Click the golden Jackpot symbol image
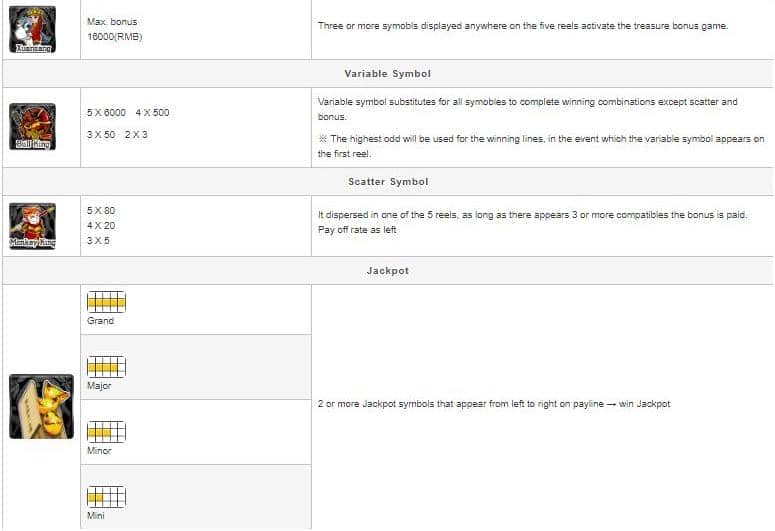The height and width of the screenshot is (531, 775). [42, 406]
